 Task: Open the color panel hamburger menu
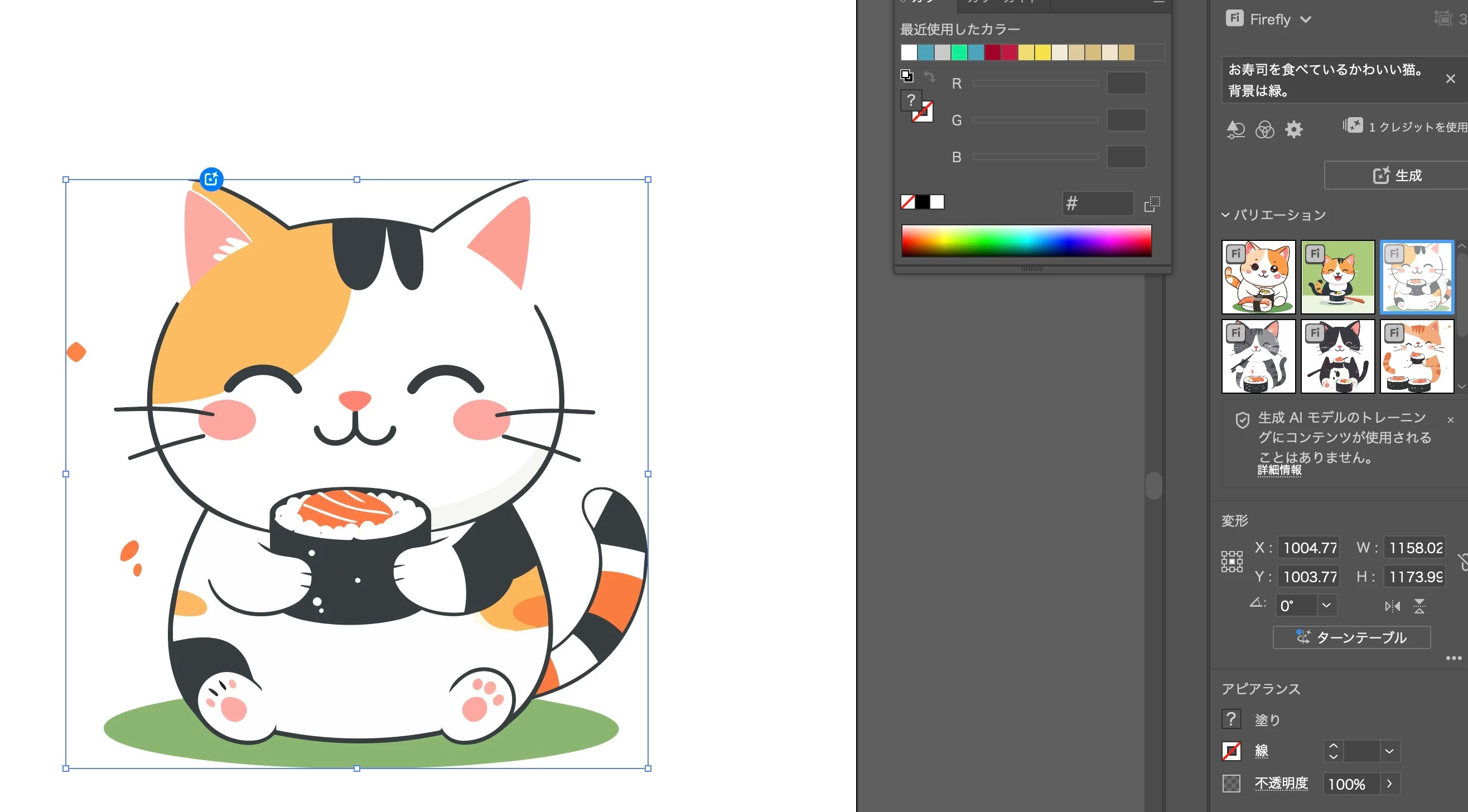(x=1158, y=3)
